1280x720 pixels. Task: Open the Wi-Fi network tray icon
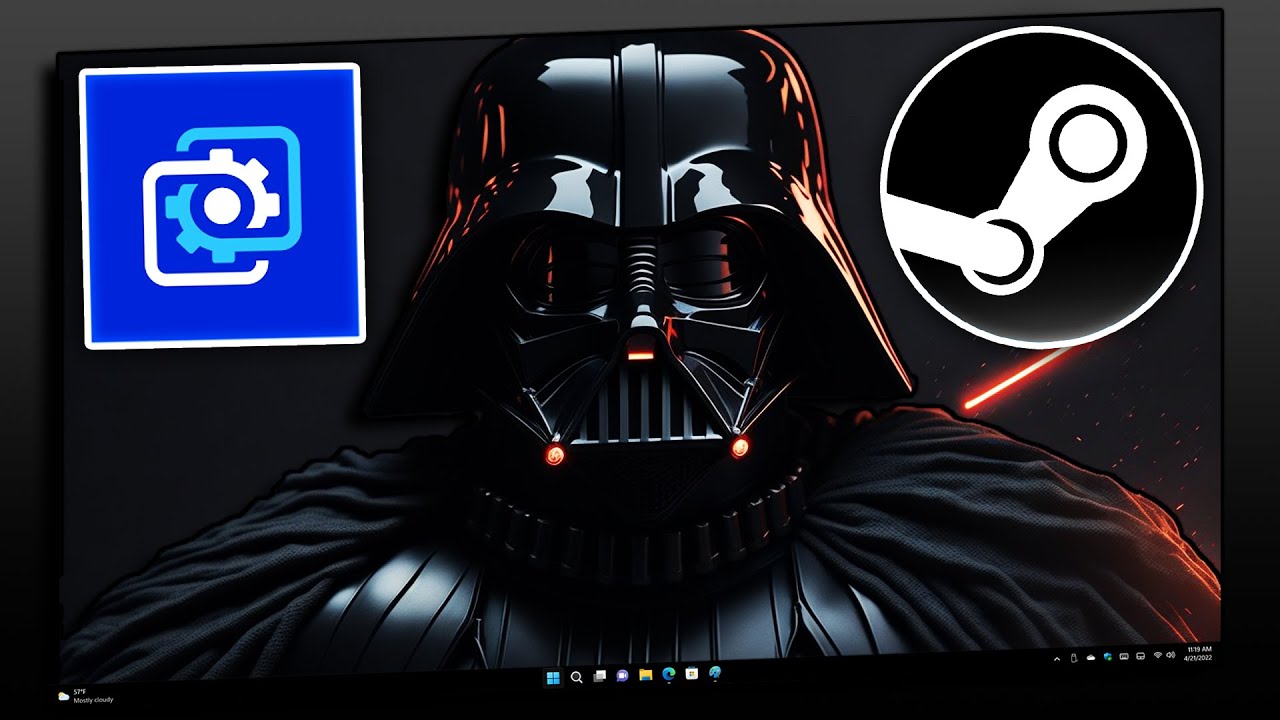pyautogui.click(x=1158, y=655)
